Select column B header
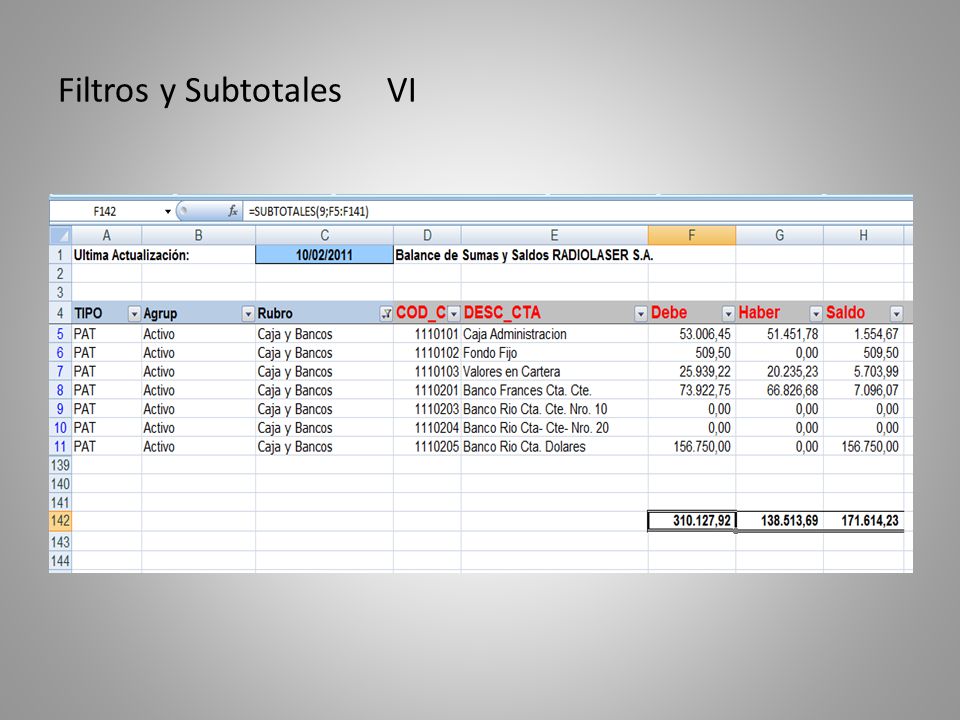The image size is (960, 720). point(198,235)
